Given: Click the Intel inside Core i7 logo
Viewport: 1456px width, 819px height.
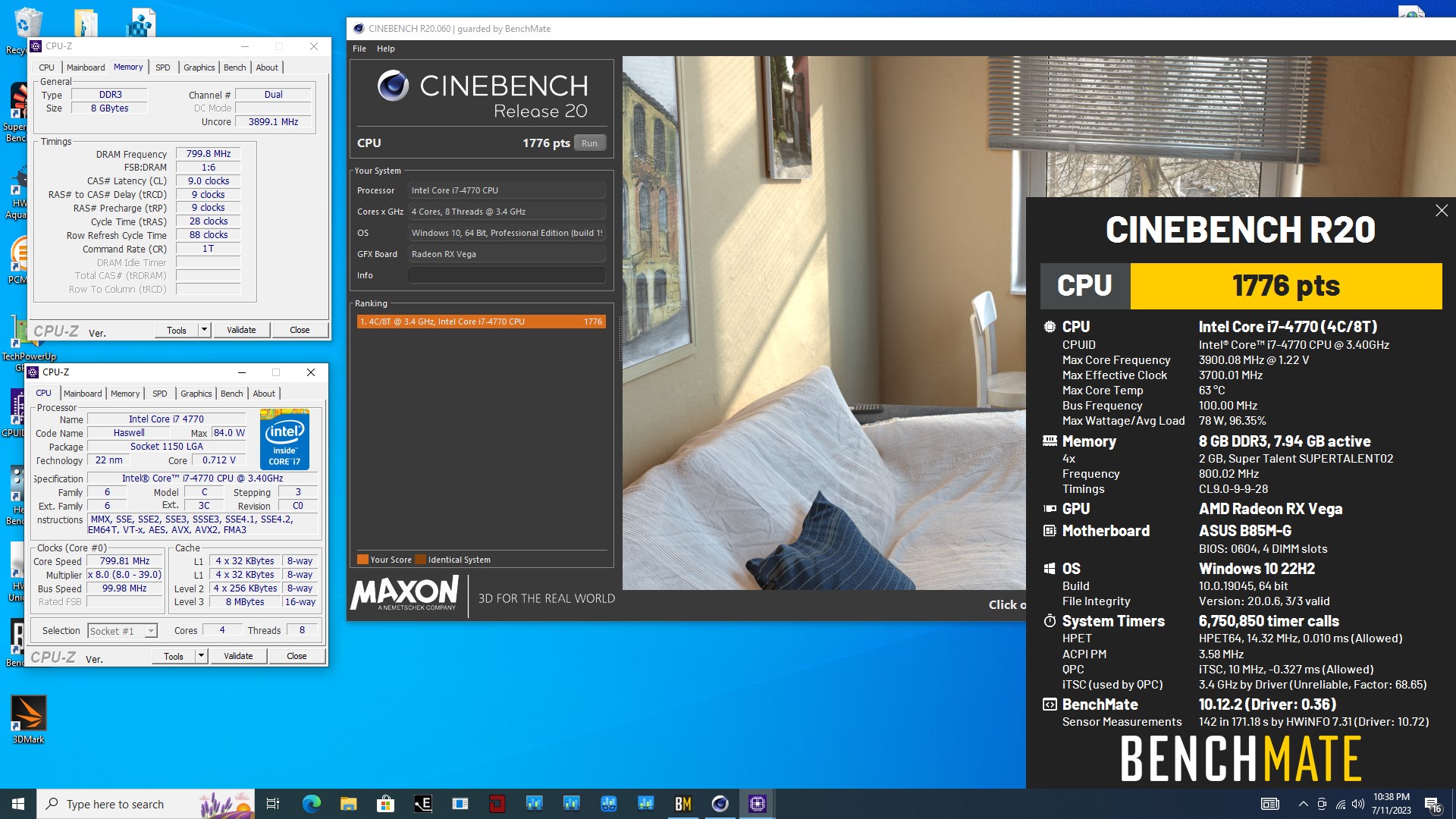Looking at the screenshot, I should coord(284,439).
